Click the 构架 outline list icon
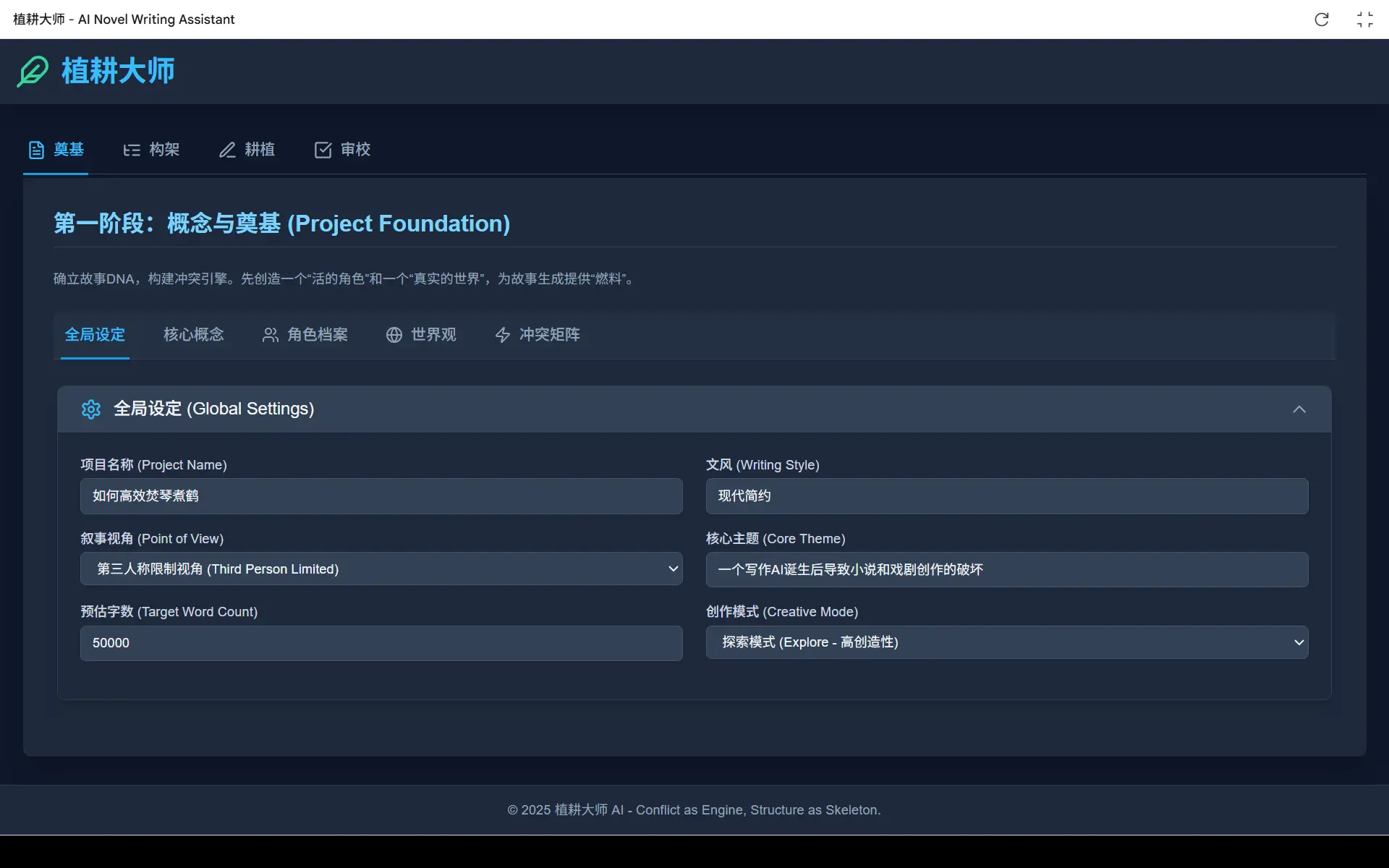This screenshot has height=868, width=1389. tap(132, 150)
